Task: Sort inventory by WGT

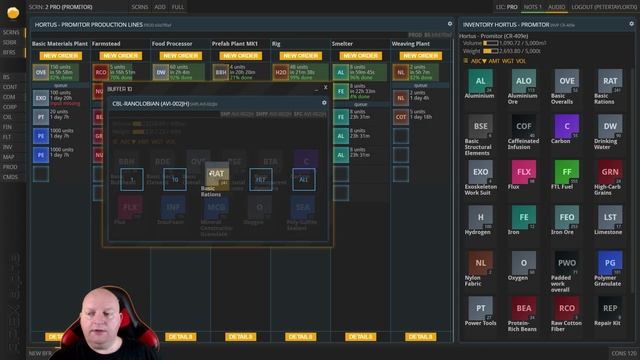Action: coord(508,61)
